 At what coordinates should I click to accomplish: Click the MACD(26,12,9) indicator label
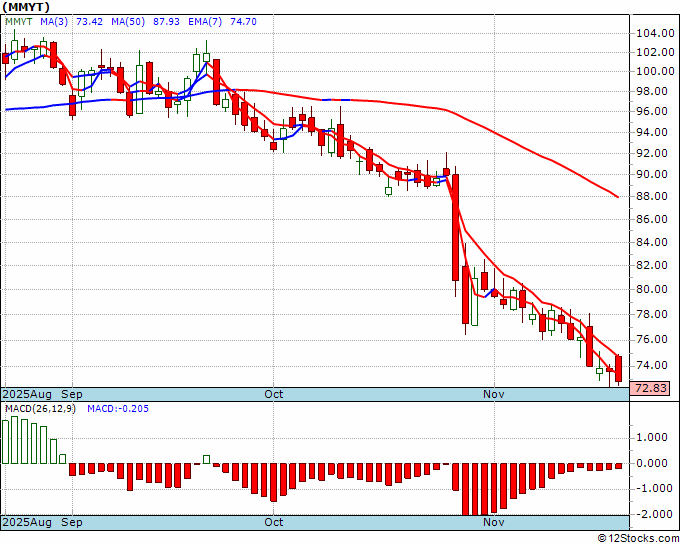40,409
